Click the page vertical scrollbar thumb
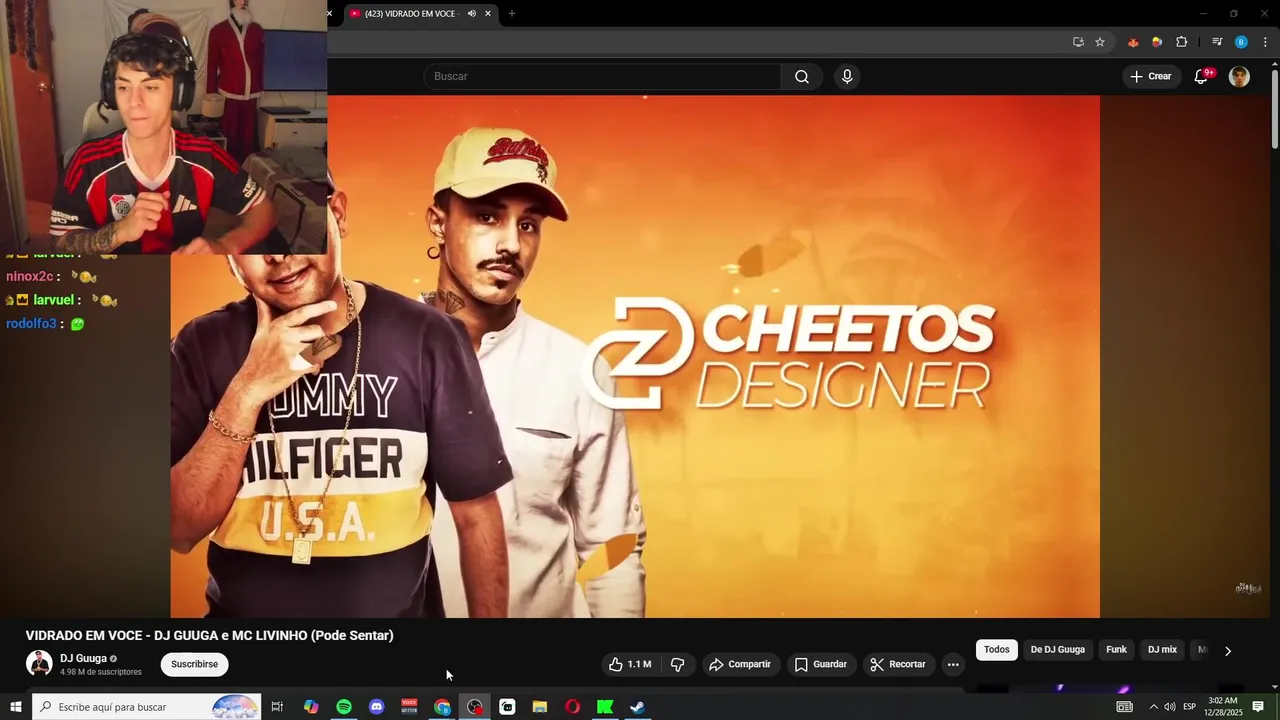1280x720 pixels. click(x=1275, y=108)
